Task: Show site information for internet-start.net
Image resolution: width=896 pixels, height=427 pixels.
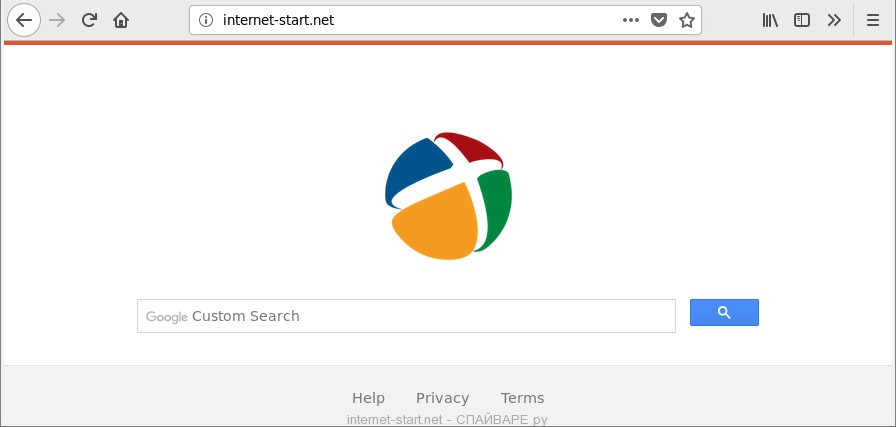Action: pos(206,20)
